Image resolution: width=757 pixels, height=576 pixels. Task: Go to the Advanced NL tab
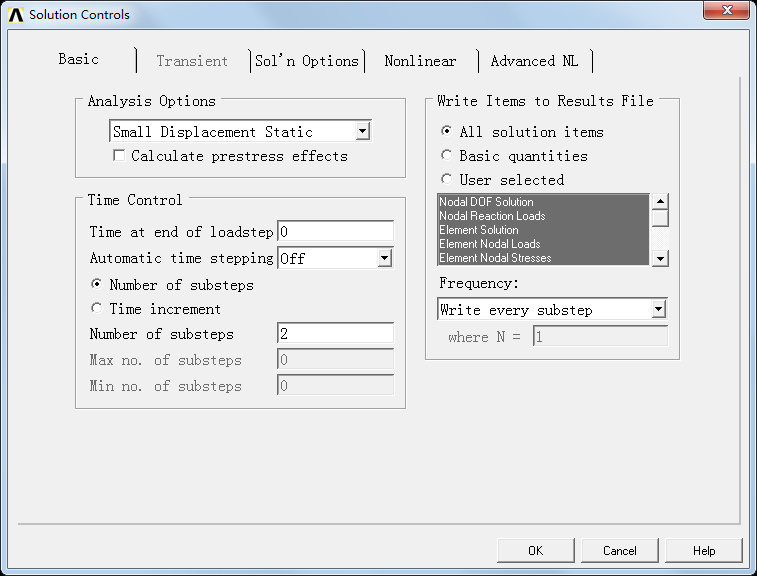pos(534,61)
